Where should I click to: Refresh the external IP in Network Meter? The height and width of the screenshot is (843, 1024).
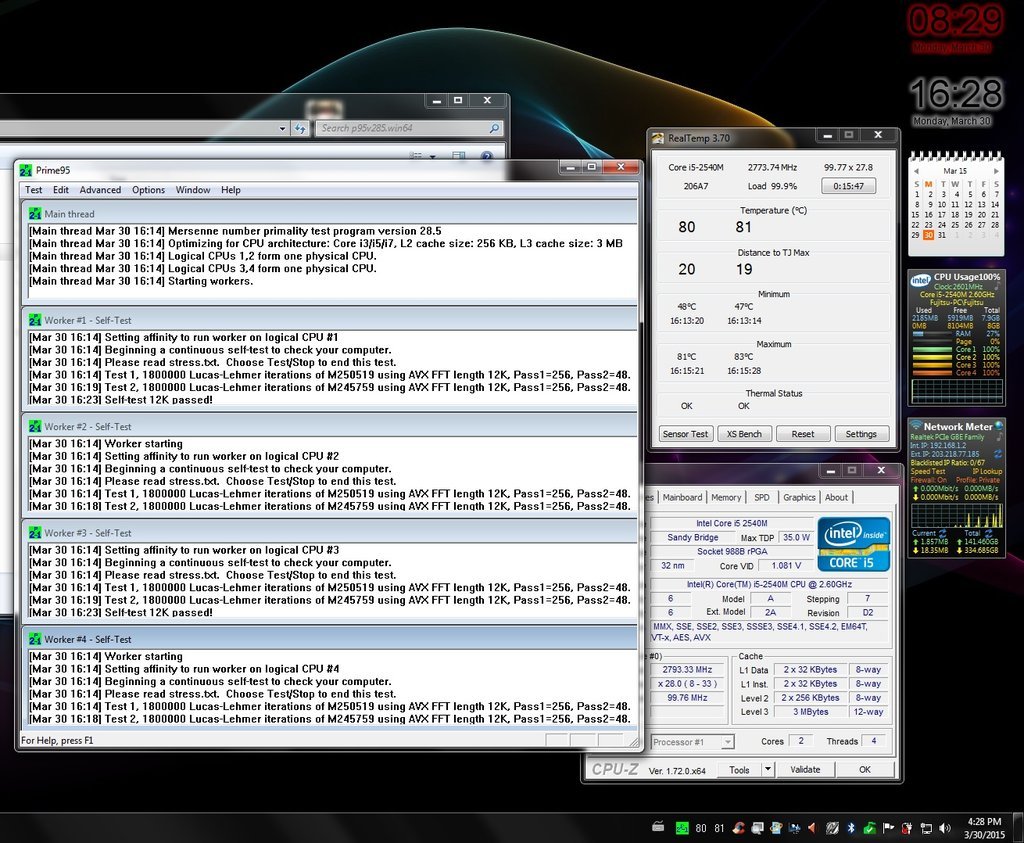click(x=997, y=453)
